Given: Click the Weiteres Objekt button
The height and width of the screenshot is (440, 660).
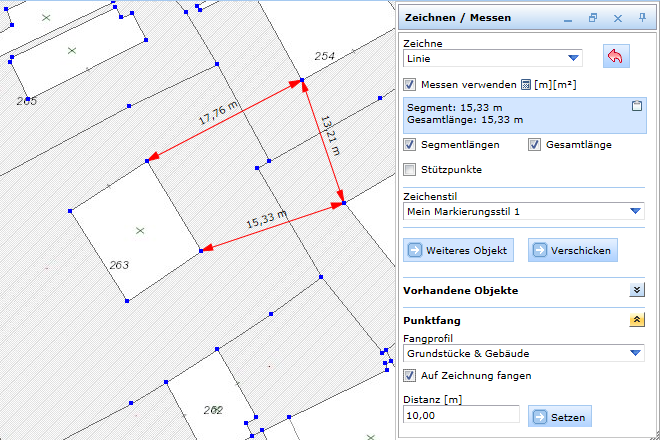Looking at the screenshot, I should click(458, 250).
